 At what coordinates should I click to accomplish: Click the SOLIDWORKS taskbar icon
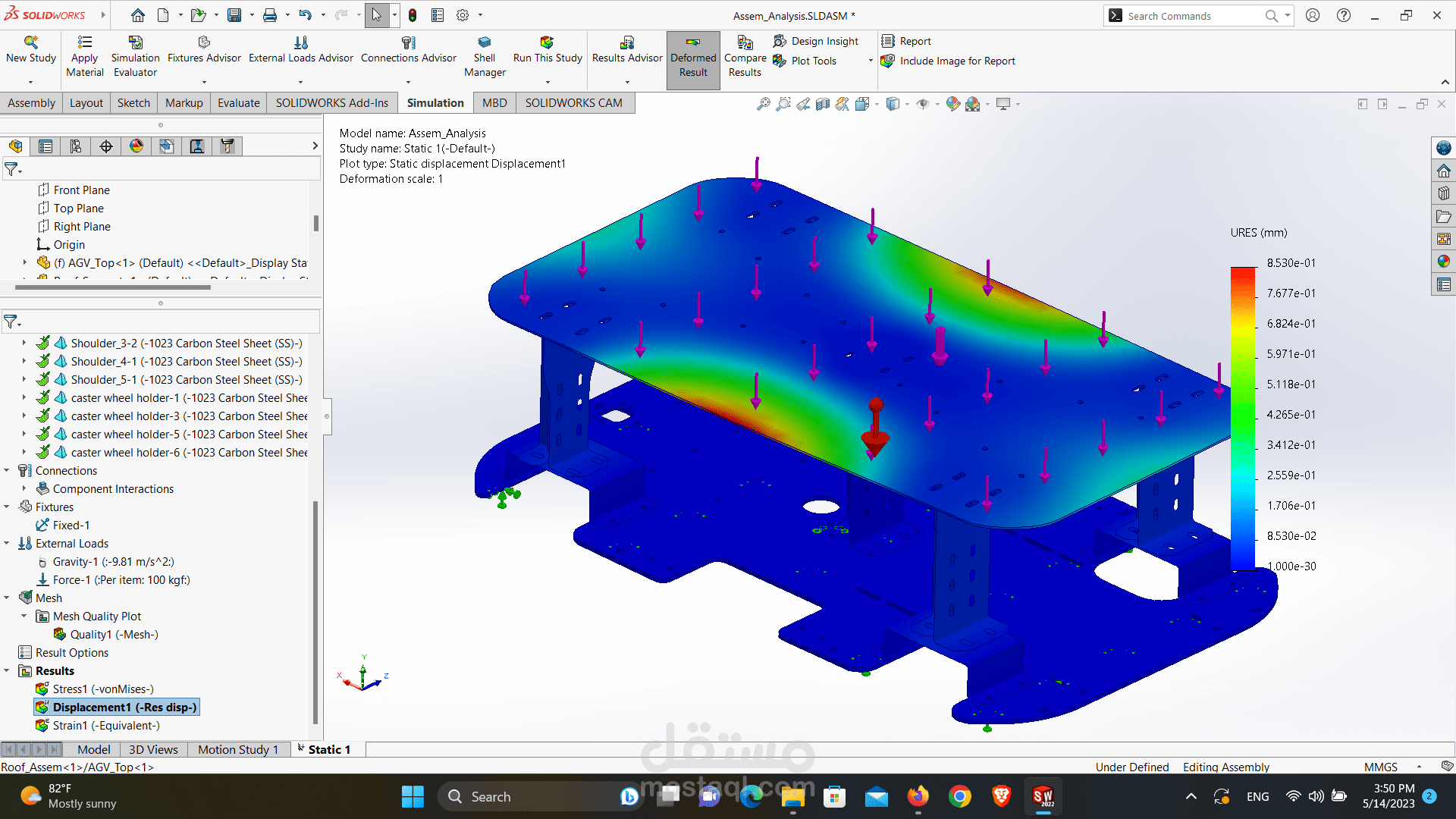(x=1043, y=796)
